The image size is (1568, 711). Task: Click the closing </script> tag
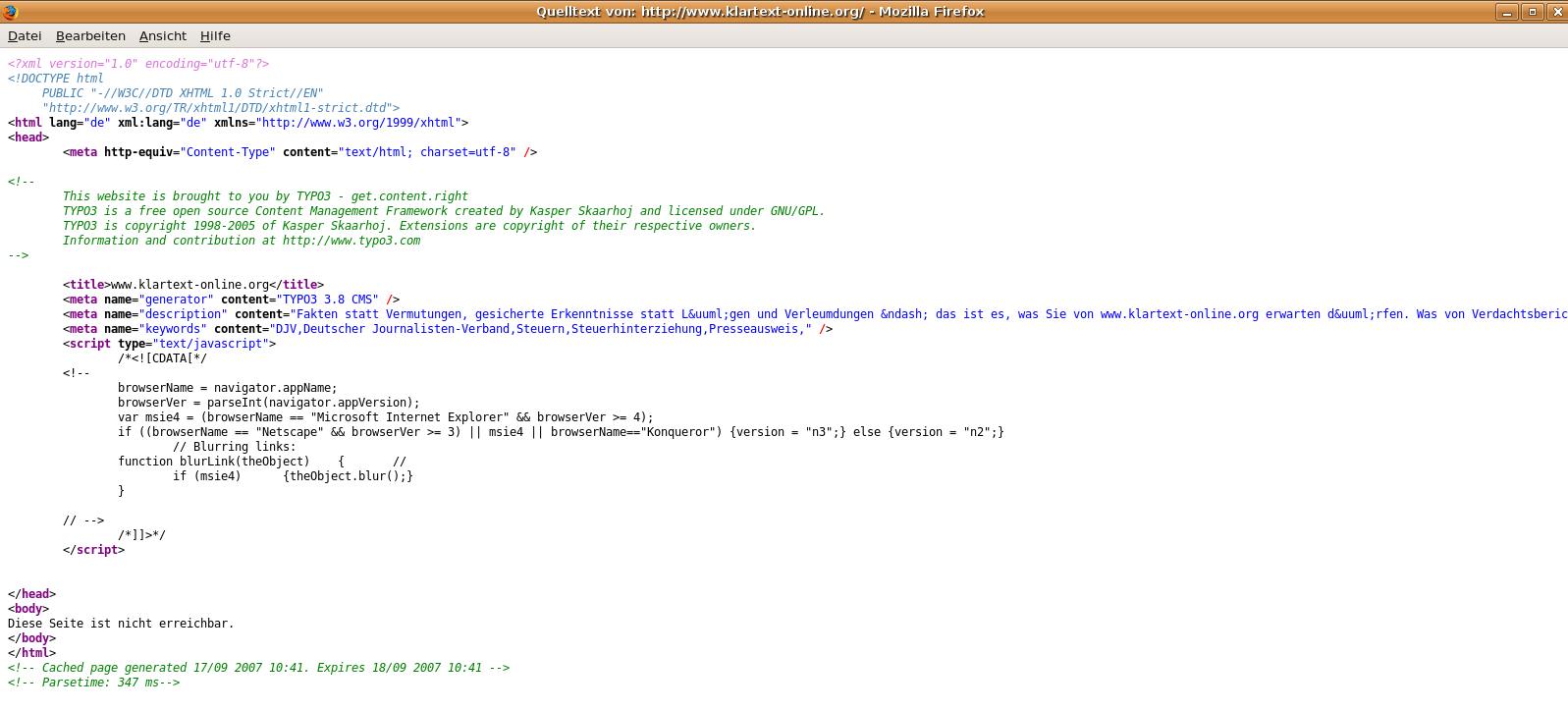click(x=94, y=550)
